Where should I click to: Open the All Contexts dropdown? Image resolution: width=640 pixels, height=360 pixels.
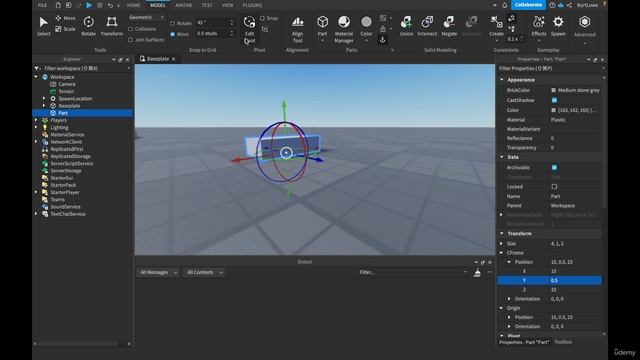click(204, 272)
